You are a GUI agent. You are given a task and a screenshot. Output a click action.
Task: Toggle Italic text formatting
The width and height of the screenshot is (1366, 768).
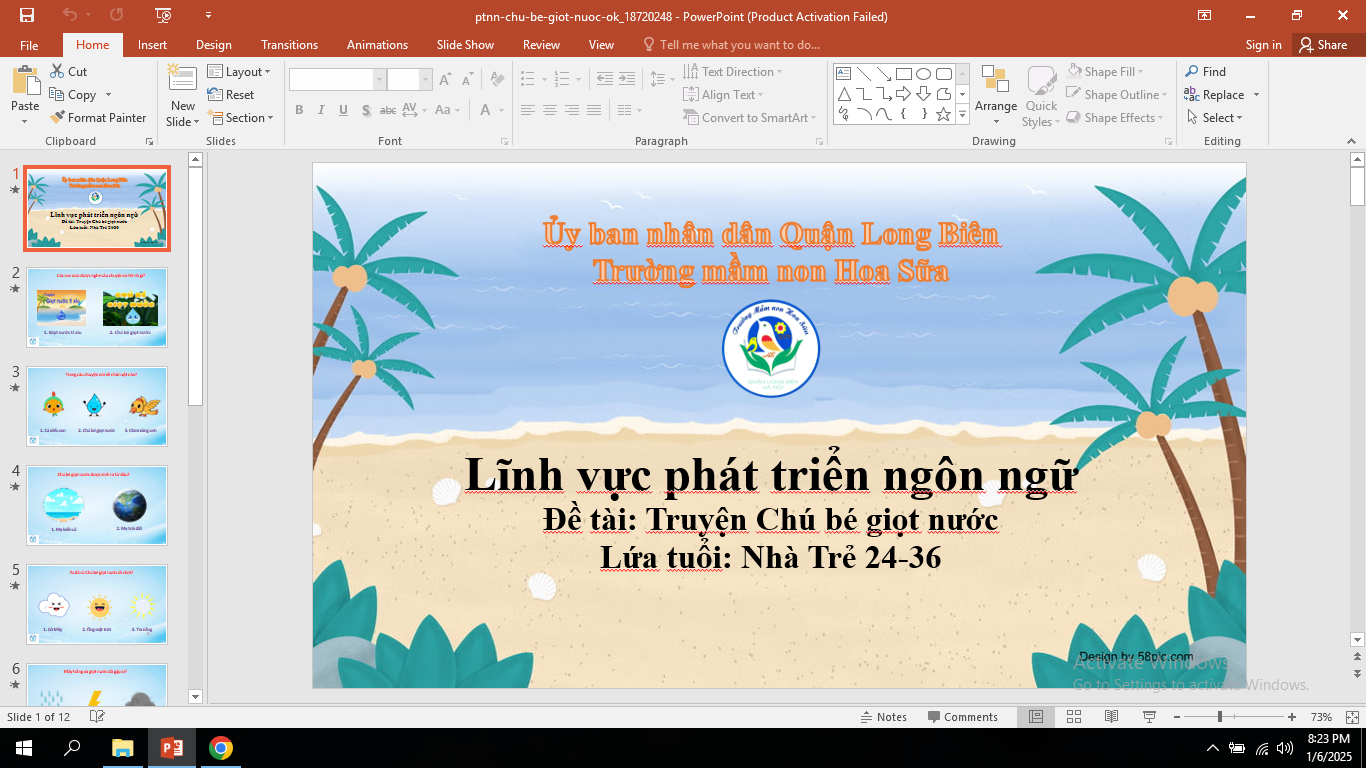pyautogui.click(x=321, y=110)
